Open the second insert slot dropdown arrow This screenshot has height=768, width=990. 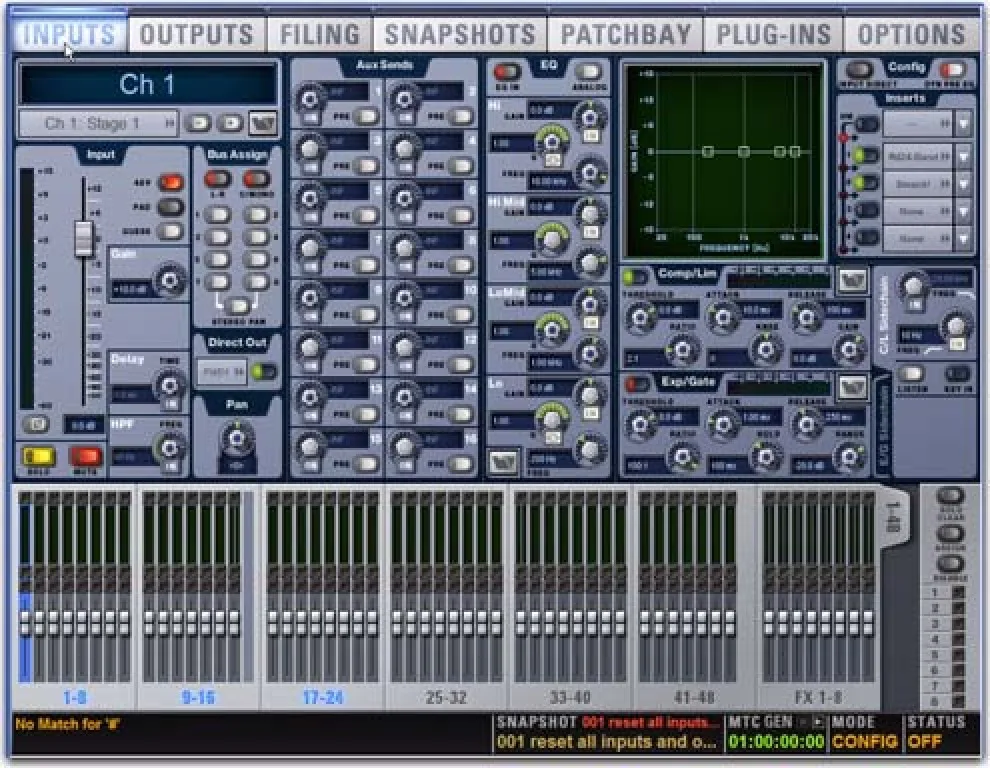963,156
